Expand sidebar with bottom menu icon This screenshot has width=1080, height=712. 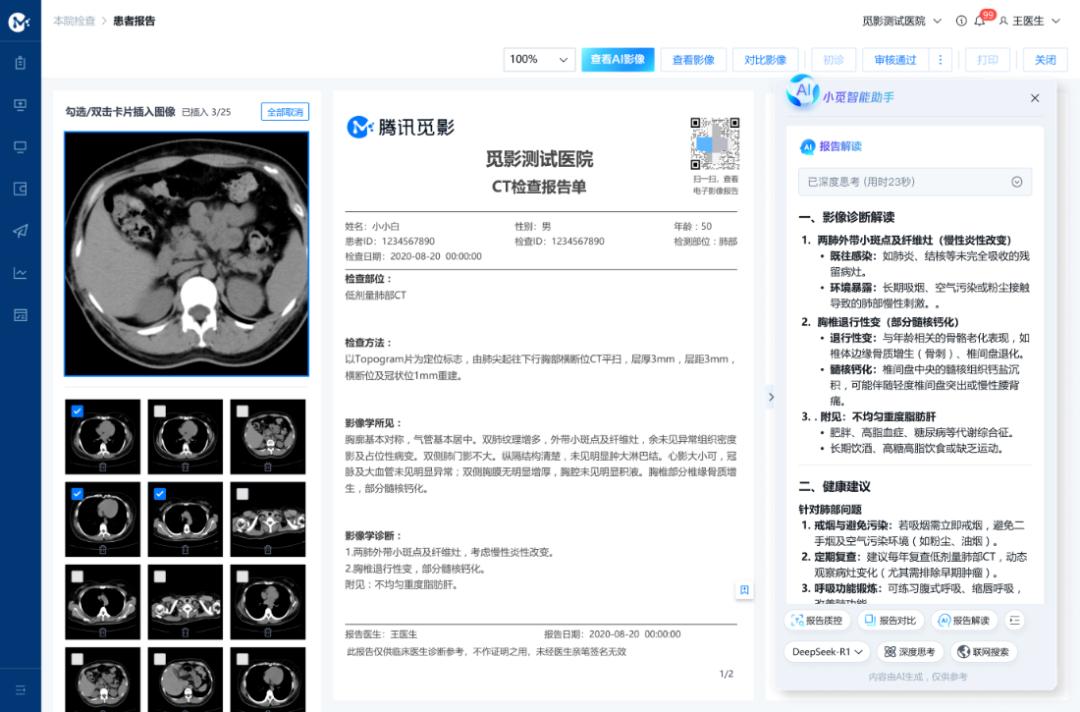[x=20, y=690]
